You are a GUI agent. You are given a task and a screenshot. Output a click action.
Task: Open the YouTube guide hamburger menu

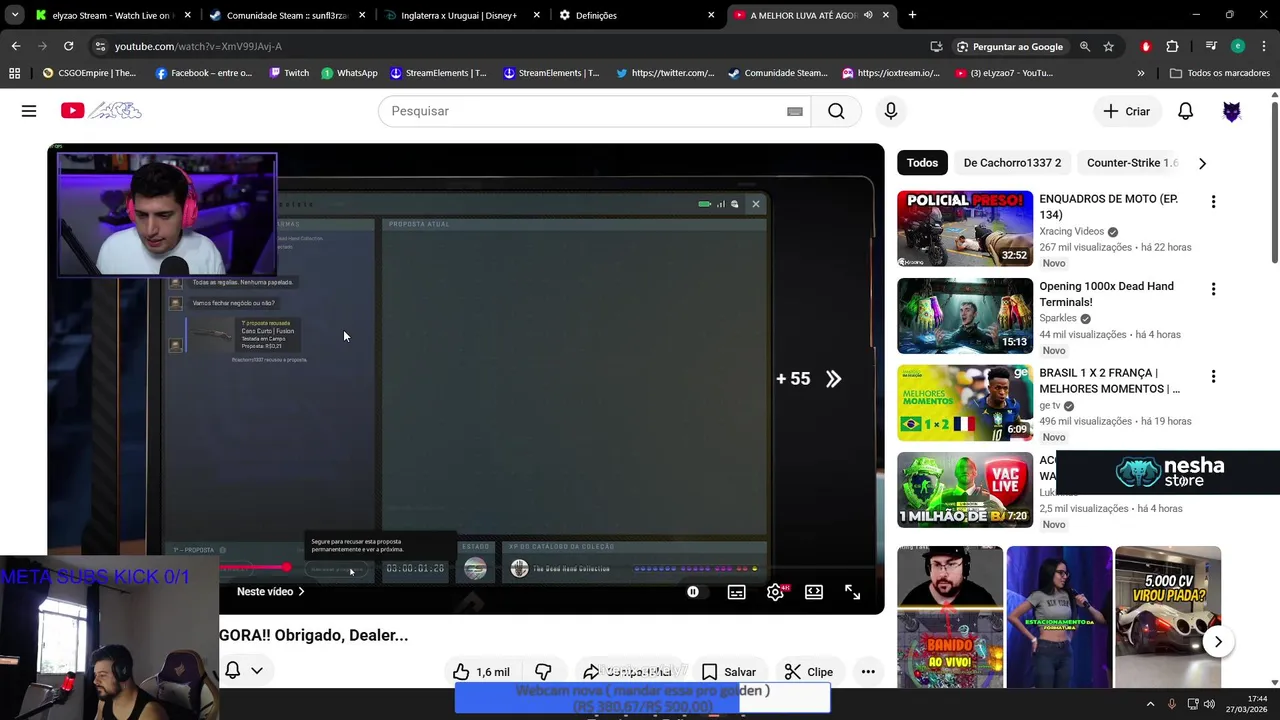tap(29, 111)
